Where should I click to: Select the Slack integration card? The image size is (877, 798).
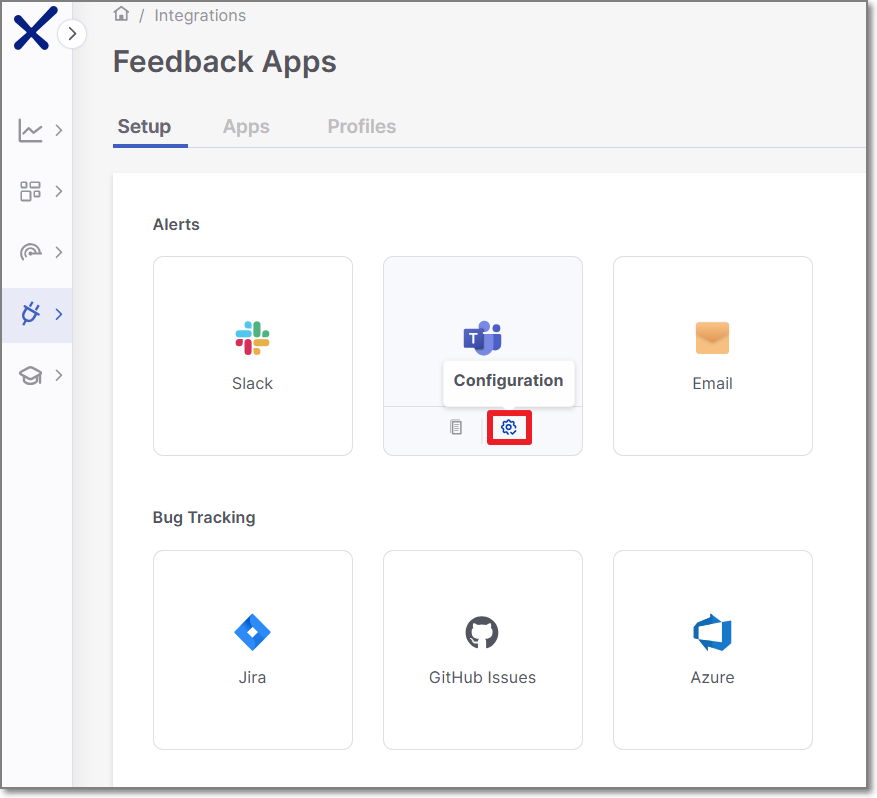point(252,355)
